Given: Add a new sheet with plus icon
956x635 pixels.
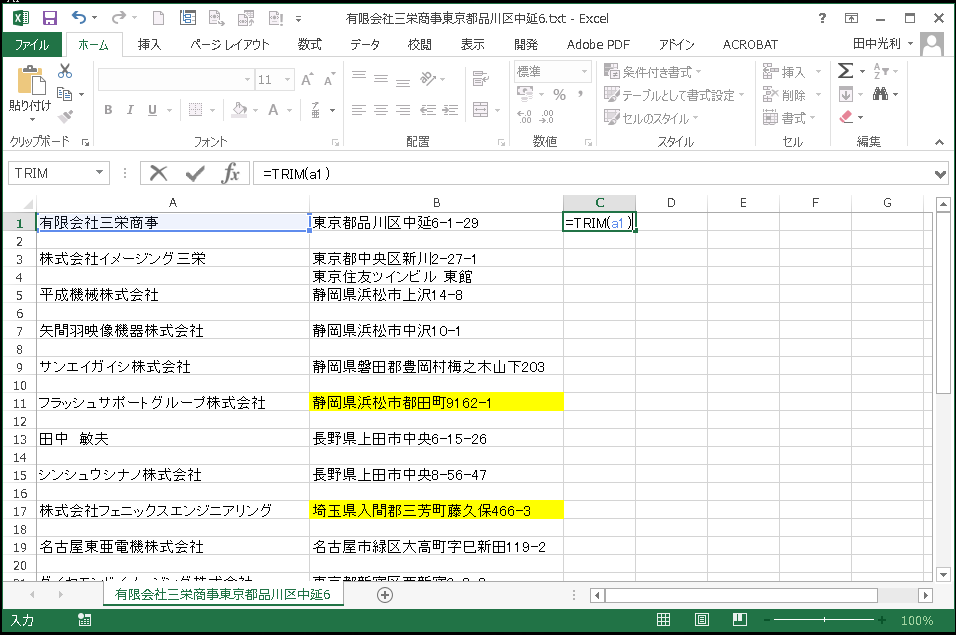Looking at the screenshot, I should click(x=385, y=595).
